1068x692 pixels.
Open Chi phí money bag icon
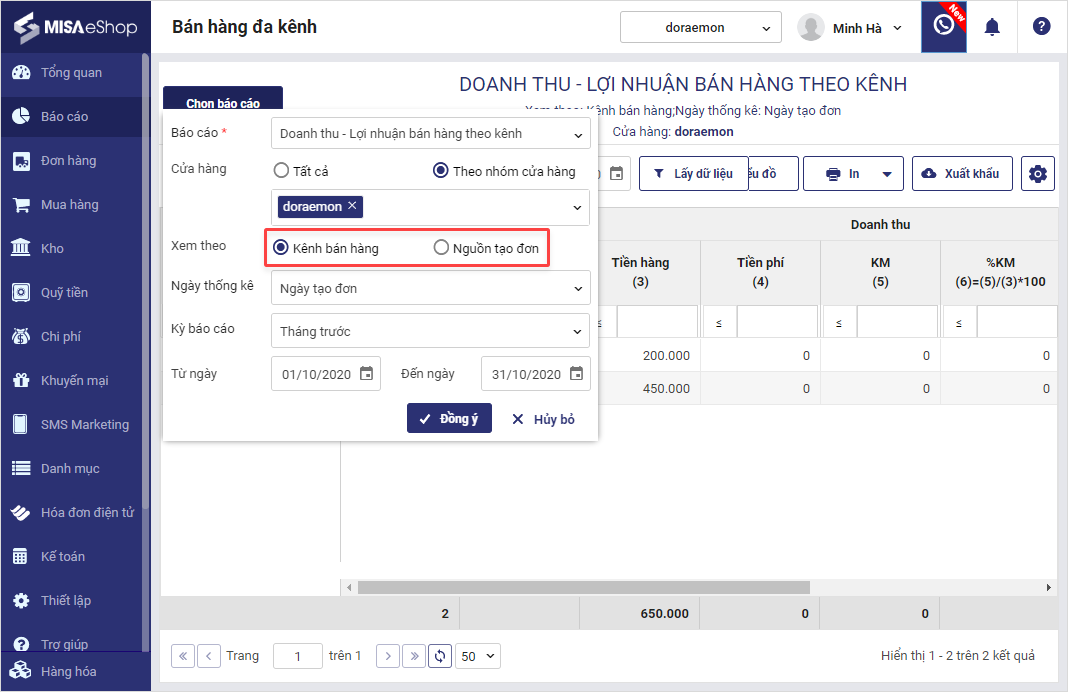[x=21, y=336]
